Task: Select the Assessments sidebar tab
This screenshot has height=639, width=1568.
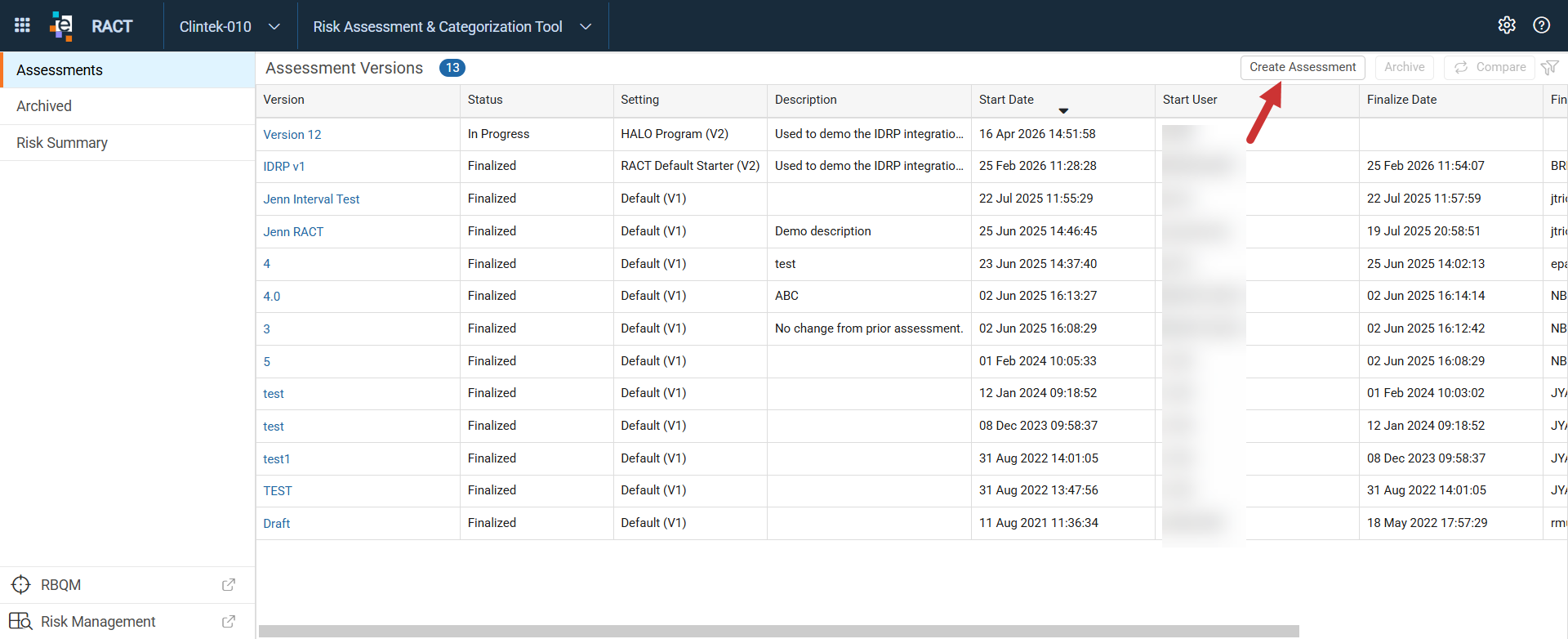Action: [127, 70]
